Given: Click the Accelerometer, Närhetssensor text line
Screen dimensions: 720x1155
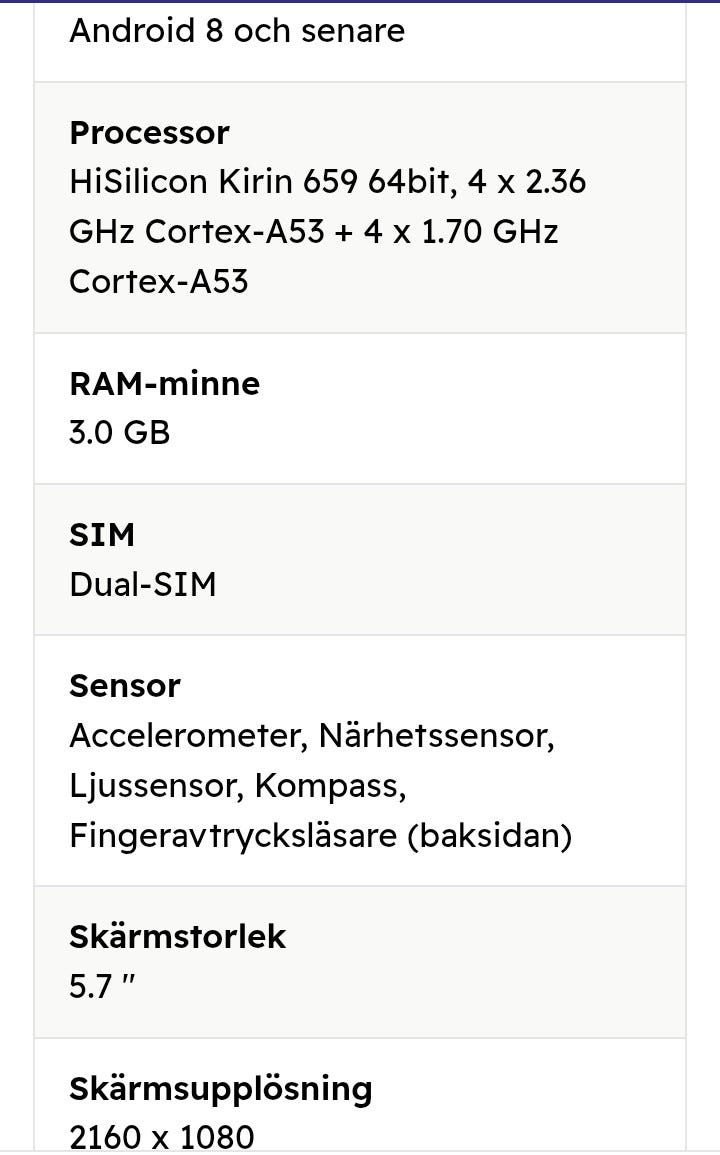Looking at the screenshot, I should point(311,736).
